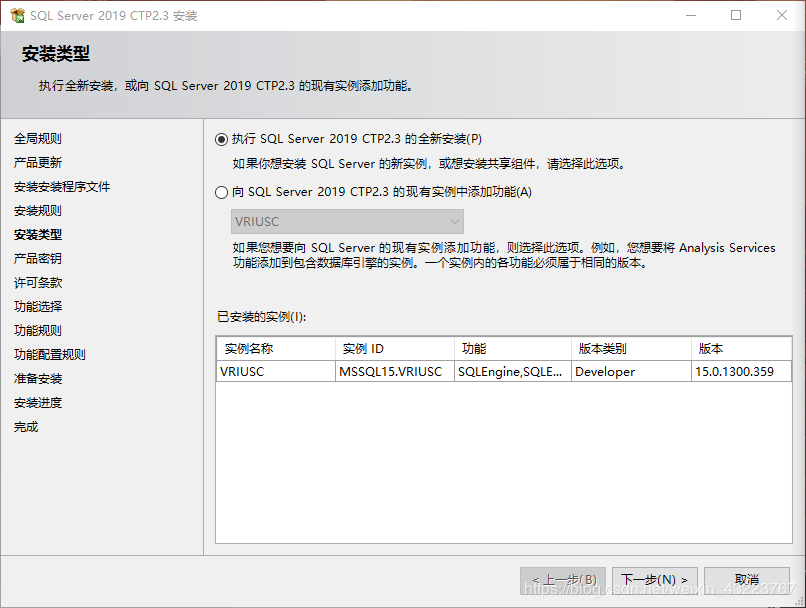
Task: Go to the 产品密钥 step
Action: click(x=38, y=259)
